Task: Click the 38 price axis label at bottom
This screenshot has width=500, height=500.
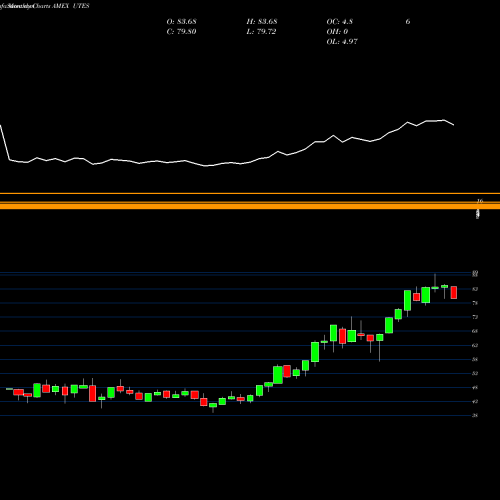Action: (475, 416)
